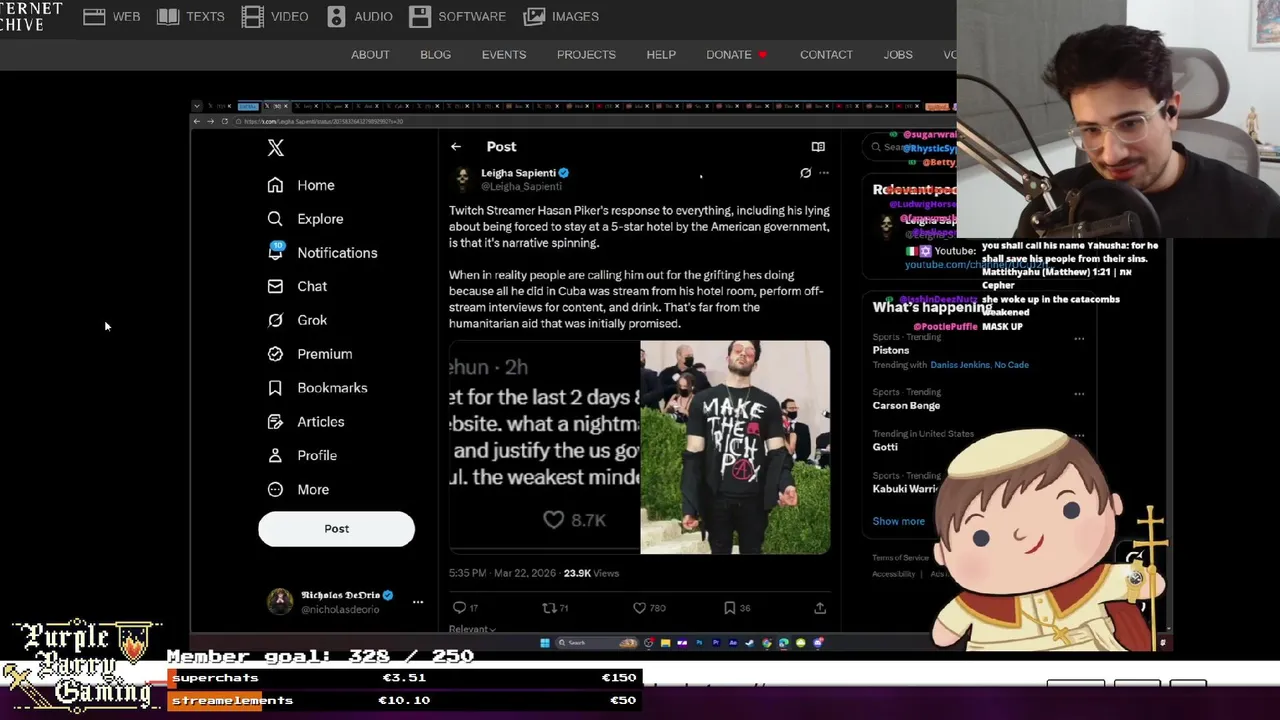Open VIDEO section in Internet Archive bar
The width and height of the screenshot is (1280, 720).
pyautogui.click(x=275, y=16)
